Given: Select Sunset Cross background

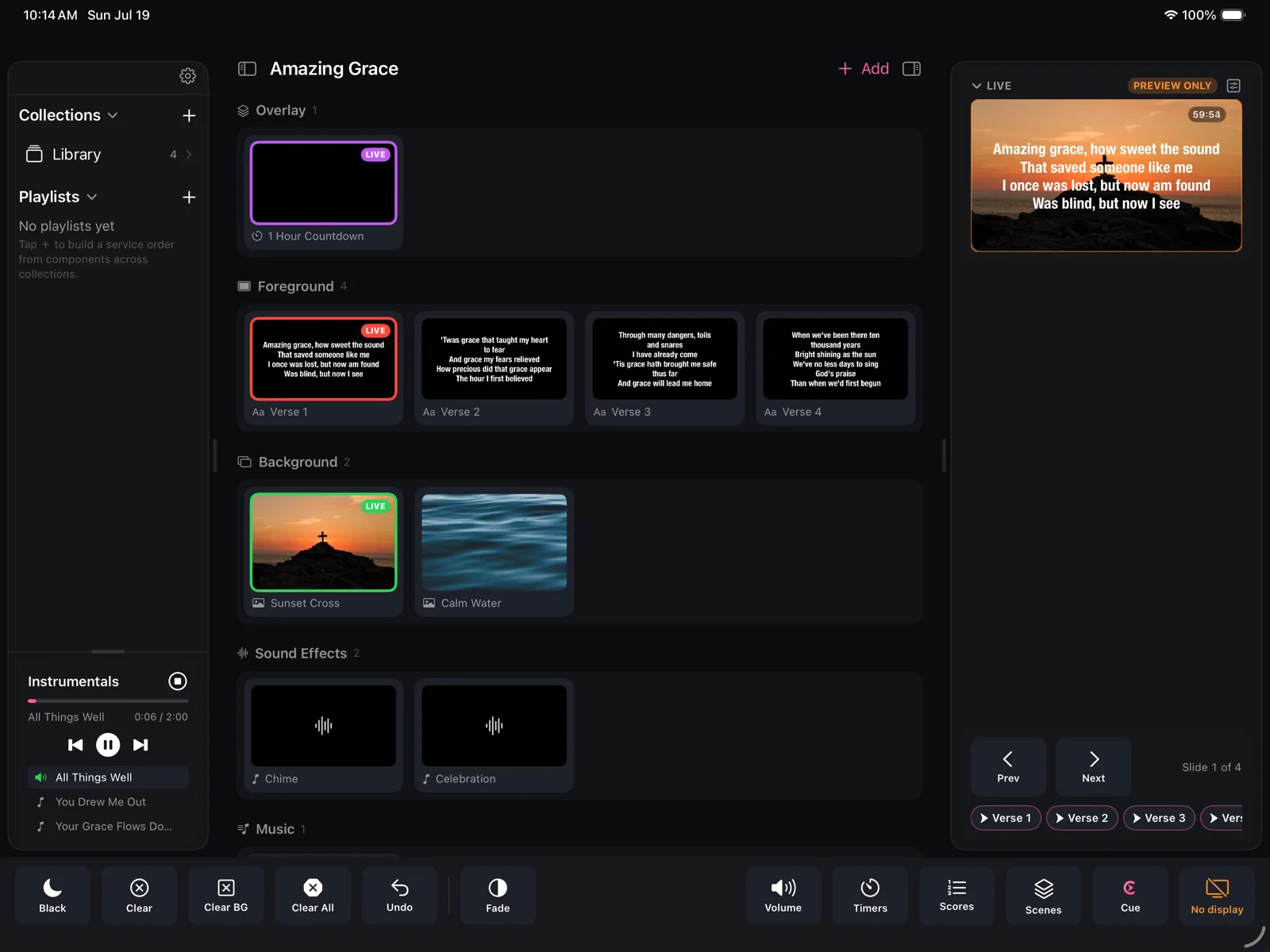Looking at the screenshot, I should pos(323,551).
